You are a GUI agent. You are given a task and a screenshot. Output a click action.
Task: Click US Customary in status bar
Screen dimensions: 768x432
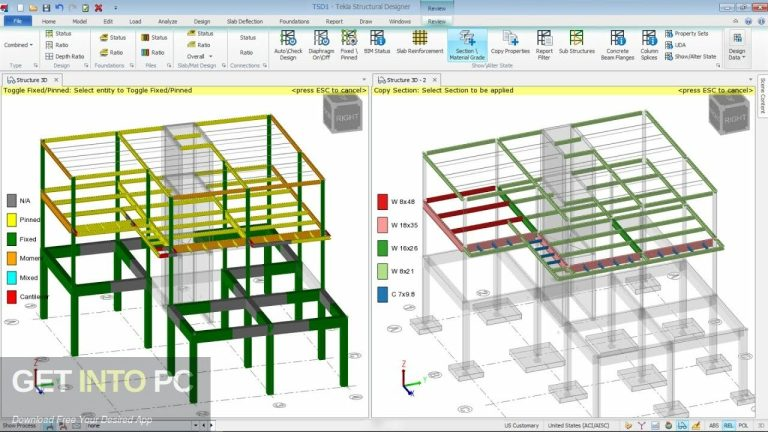(x=521, y=426)
